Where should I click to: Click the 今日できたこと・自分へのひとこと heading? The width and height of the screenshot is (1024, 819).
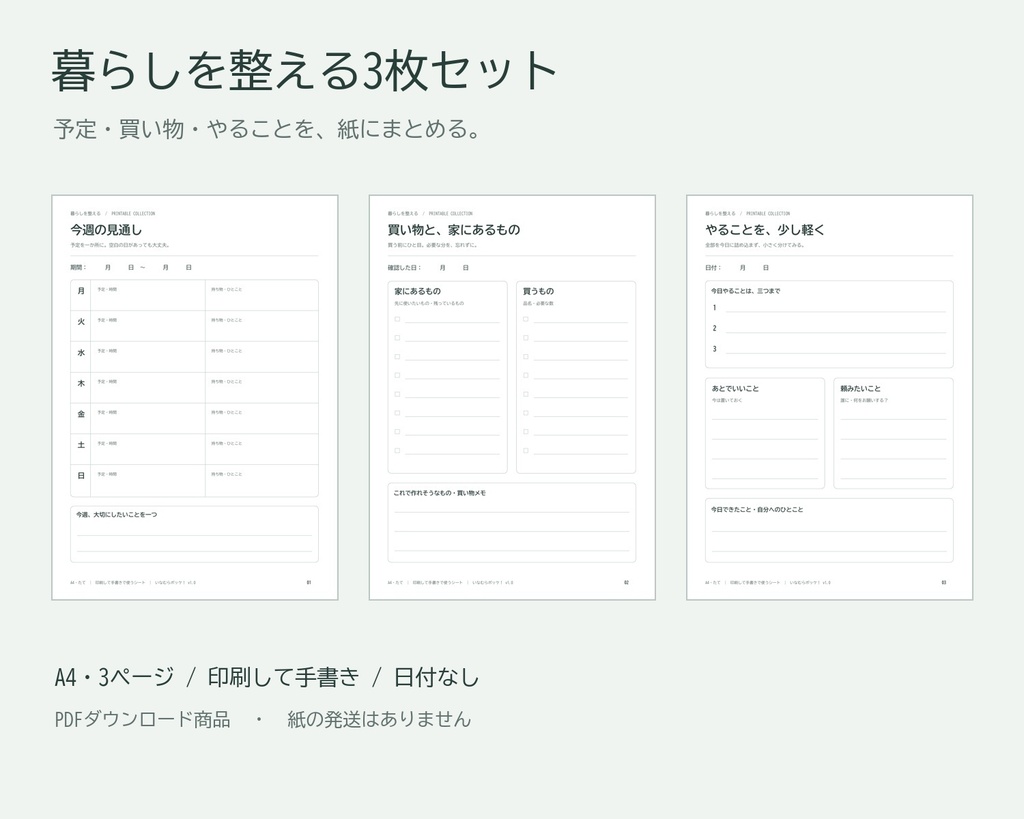[x=757, y=509]
